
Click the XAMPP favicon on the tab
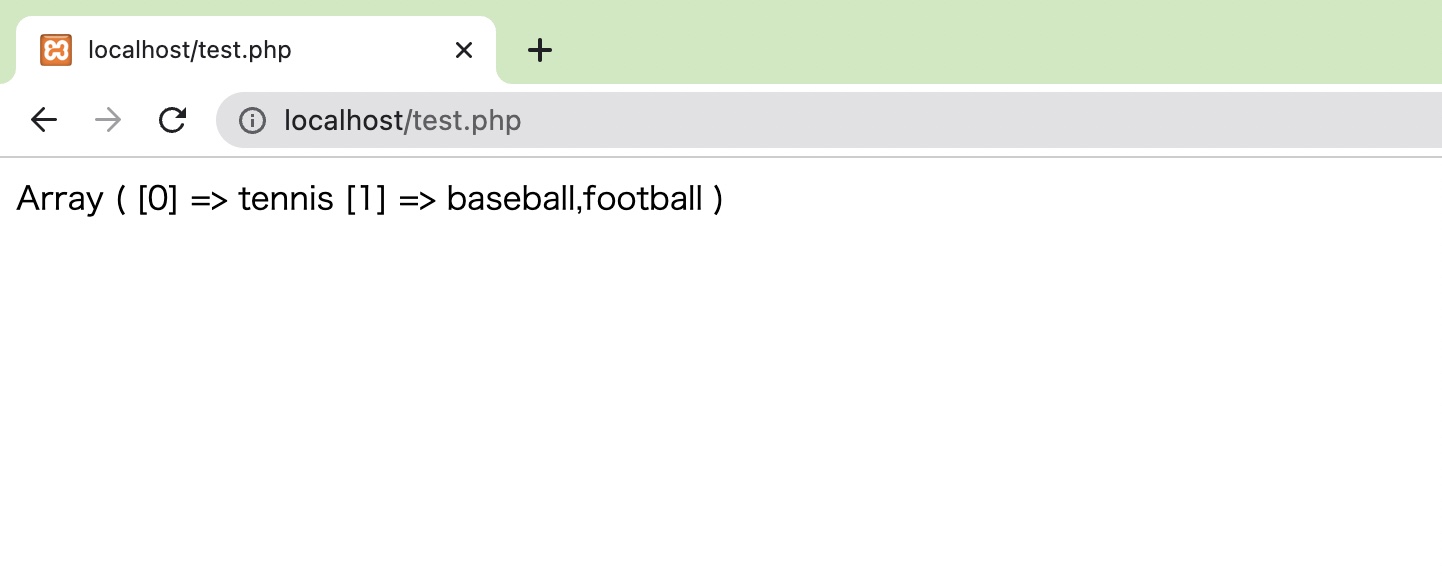coord(56,50)
